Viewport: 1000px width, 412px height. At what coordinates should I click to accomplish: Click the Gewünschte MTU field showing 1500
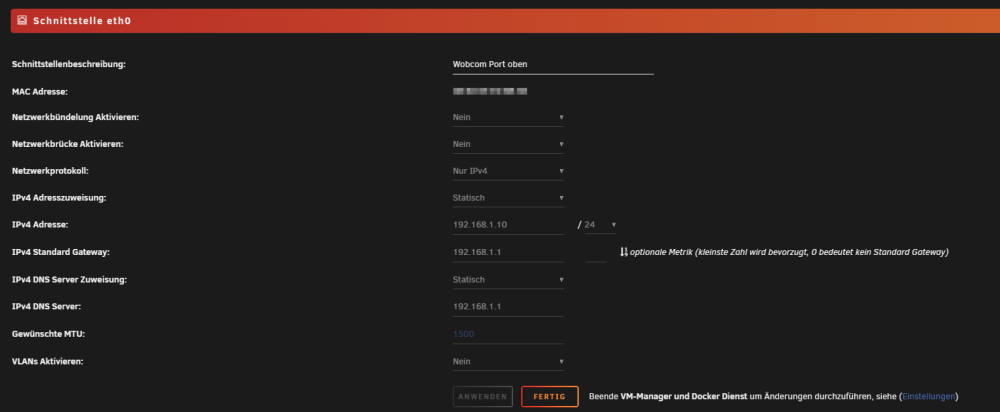[x=508, y=334]
